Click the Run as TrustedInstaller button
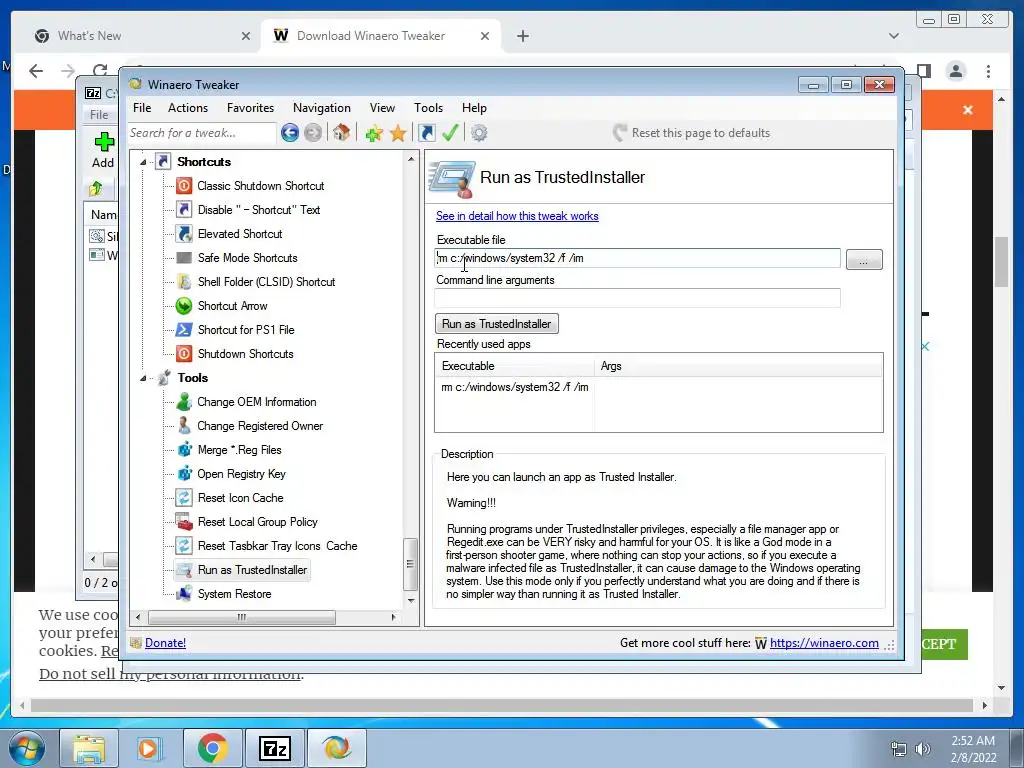 point(496,324)
